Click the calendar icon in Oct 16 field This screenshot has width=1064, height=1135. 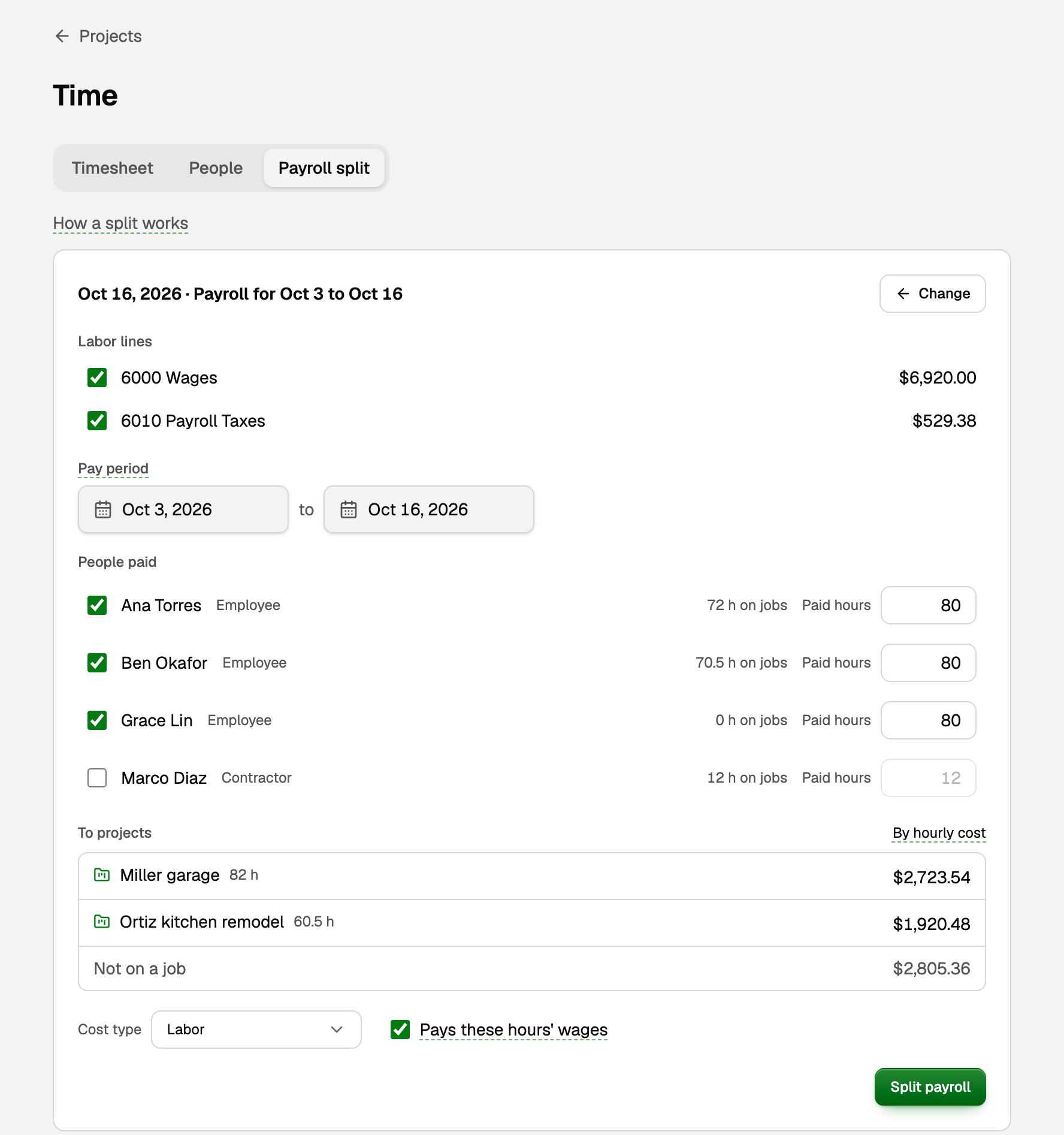coord(349,509)
